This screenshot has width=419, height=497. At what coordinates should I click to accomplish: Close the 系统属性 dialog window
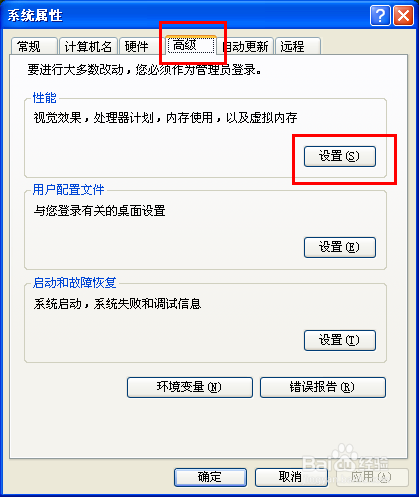point(403,15)
